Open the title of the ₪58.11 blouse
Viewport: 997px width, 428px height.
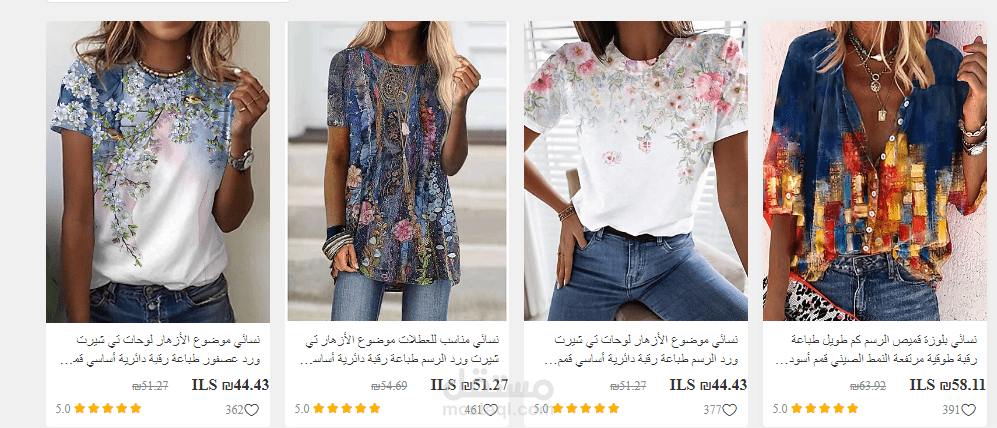tap(881, 349)
